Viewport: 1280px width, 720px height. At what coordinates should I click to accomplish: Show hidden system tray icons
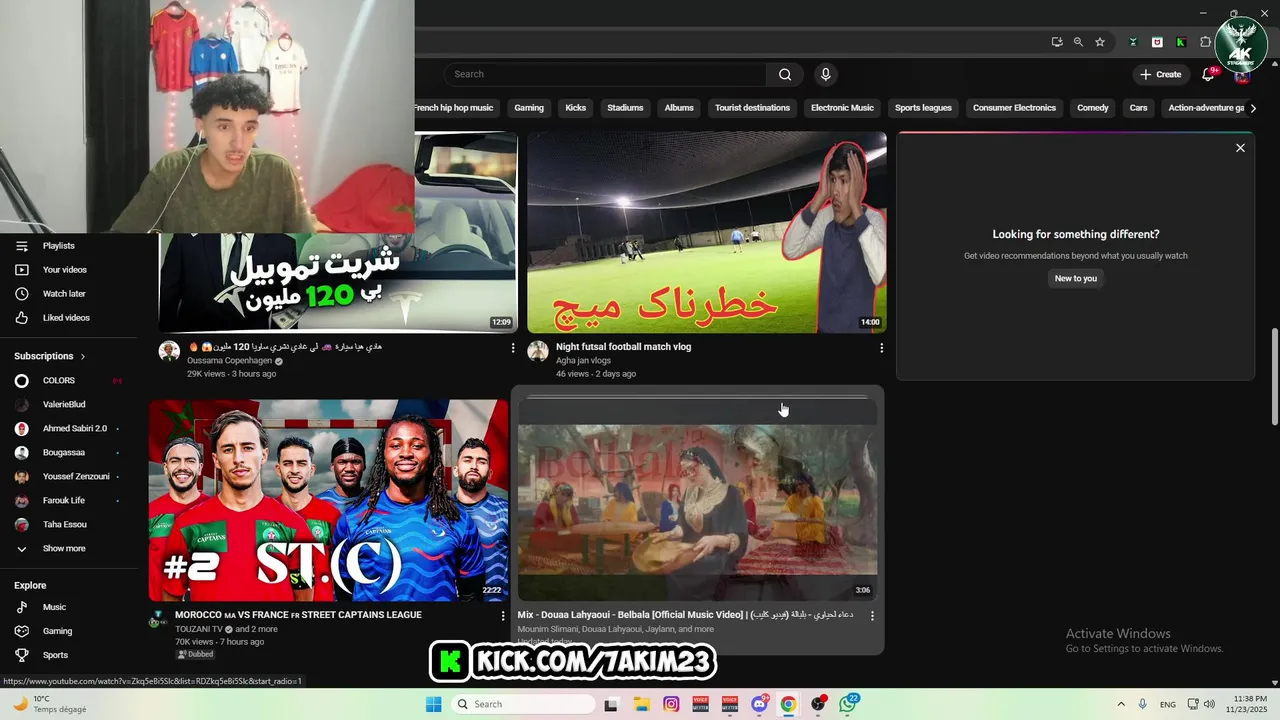tap(1120, 704)
